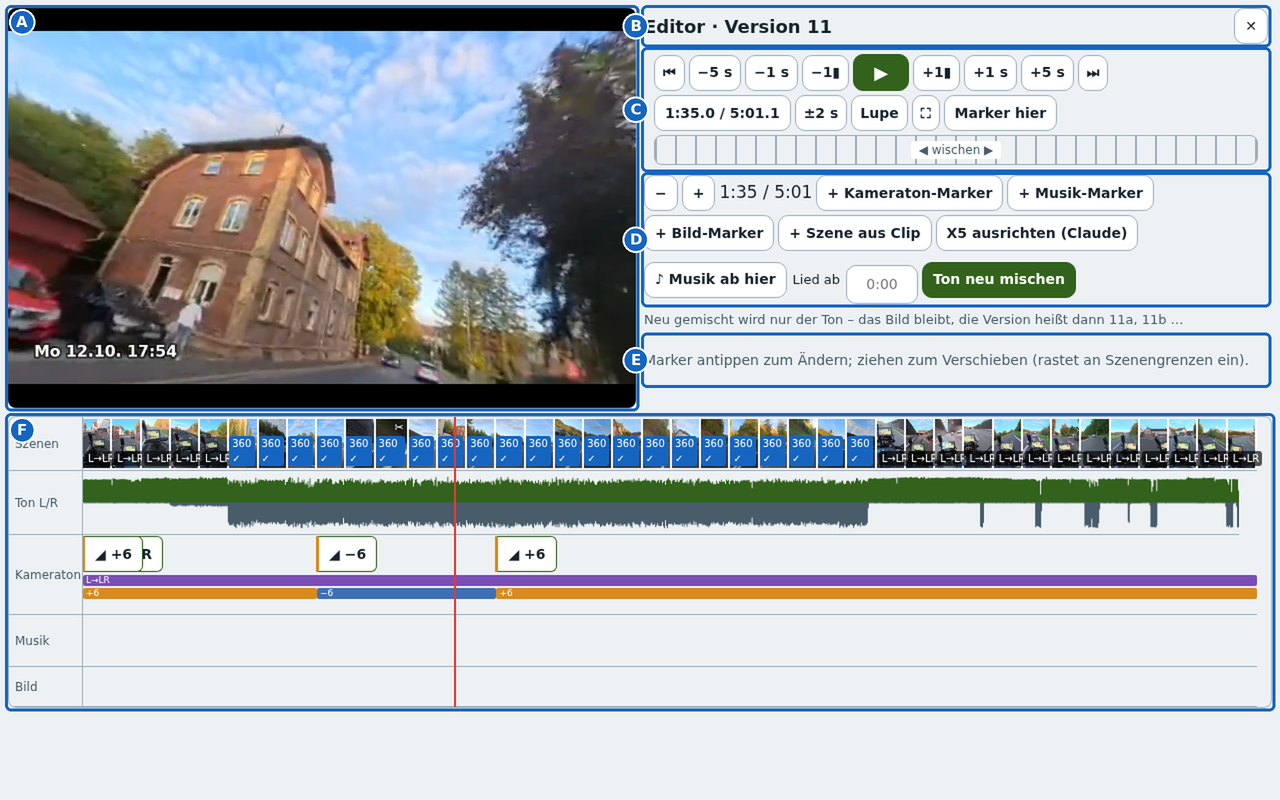Zoom in the timeline with the plus button
Viewport: 1280px width, 800px height.
click(698, 193)
